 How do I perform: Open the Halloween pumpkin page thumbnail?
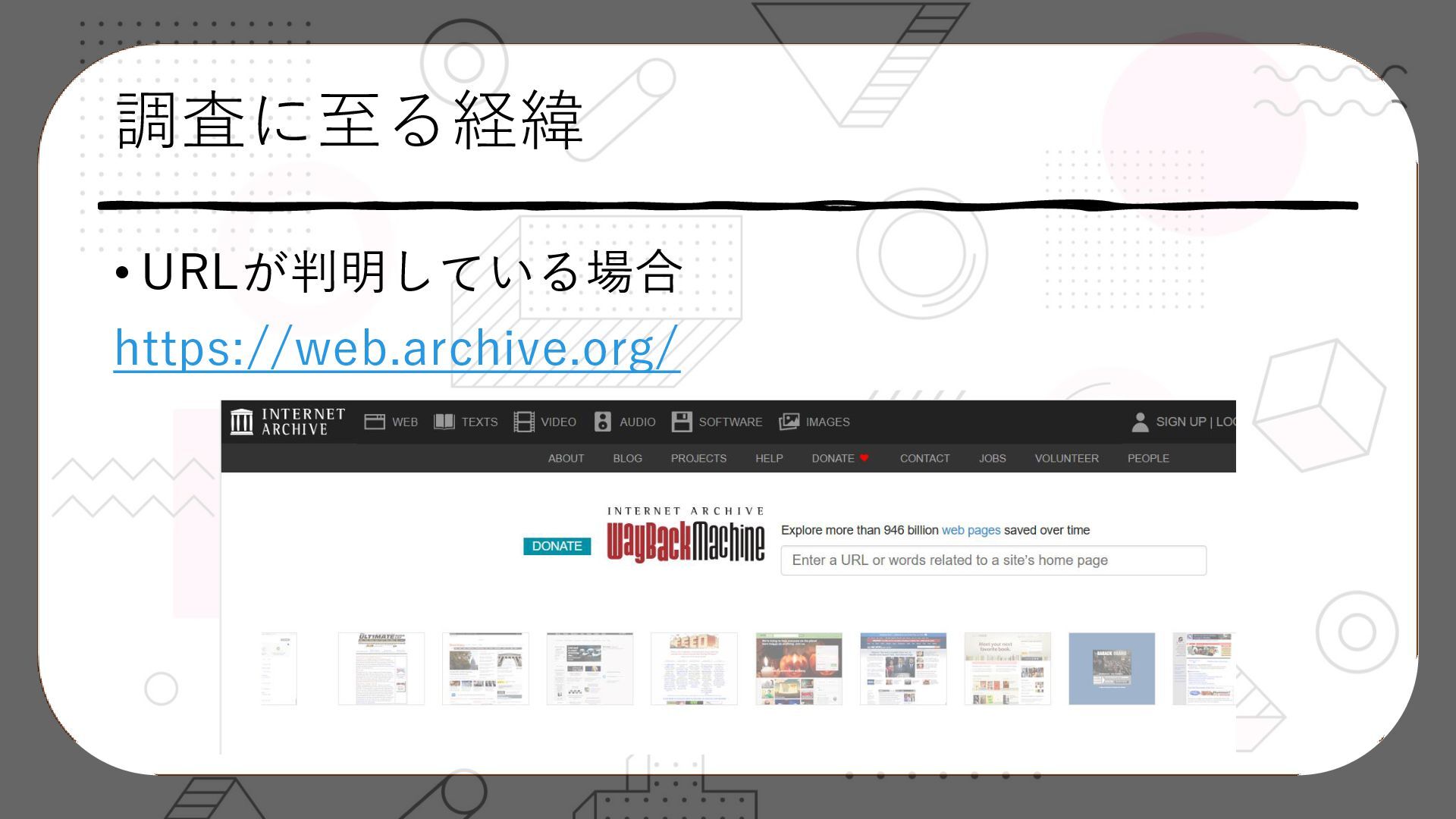799,669
